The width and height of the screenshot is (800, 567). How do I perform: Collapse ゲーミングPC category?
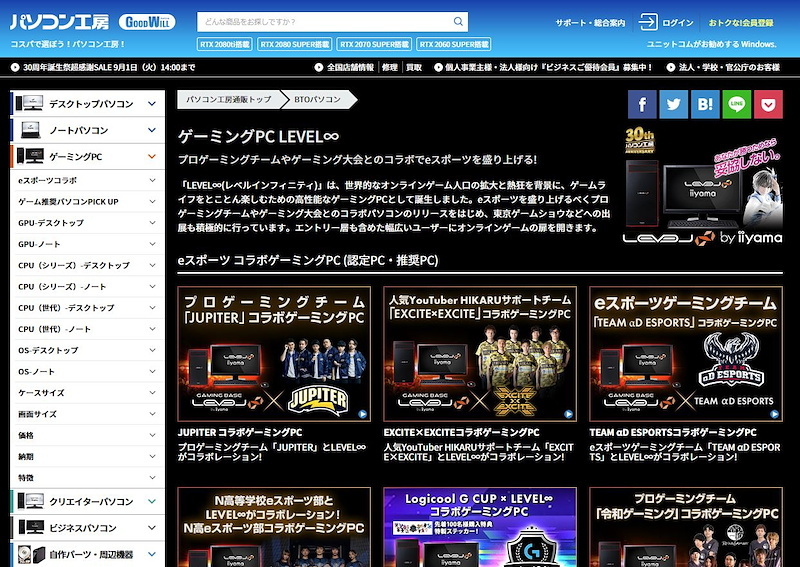coord(152,157)
